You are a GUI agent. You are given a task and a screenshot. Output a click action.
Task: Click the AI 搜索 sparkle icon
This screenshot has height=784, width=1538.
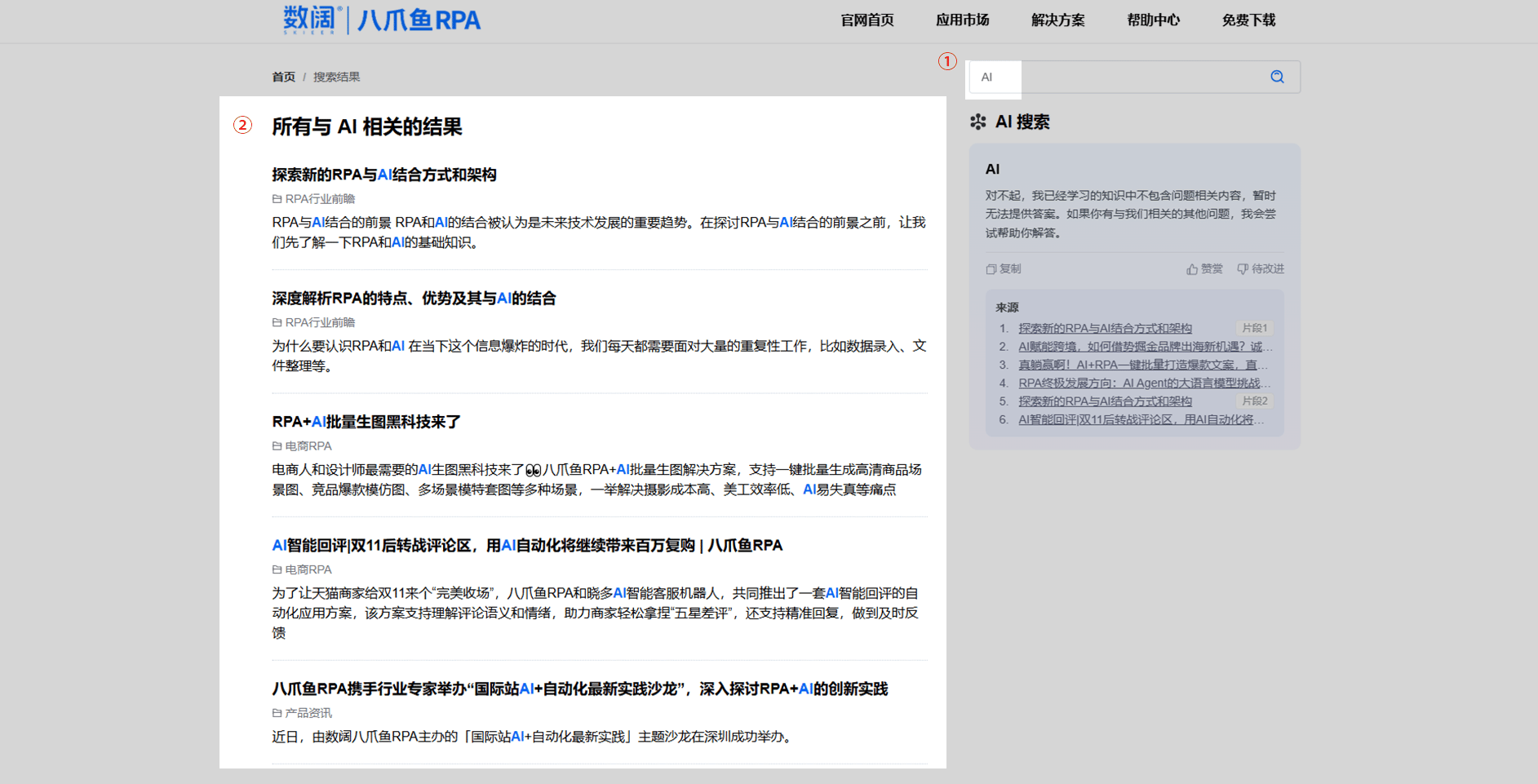[x=978, y=122]
